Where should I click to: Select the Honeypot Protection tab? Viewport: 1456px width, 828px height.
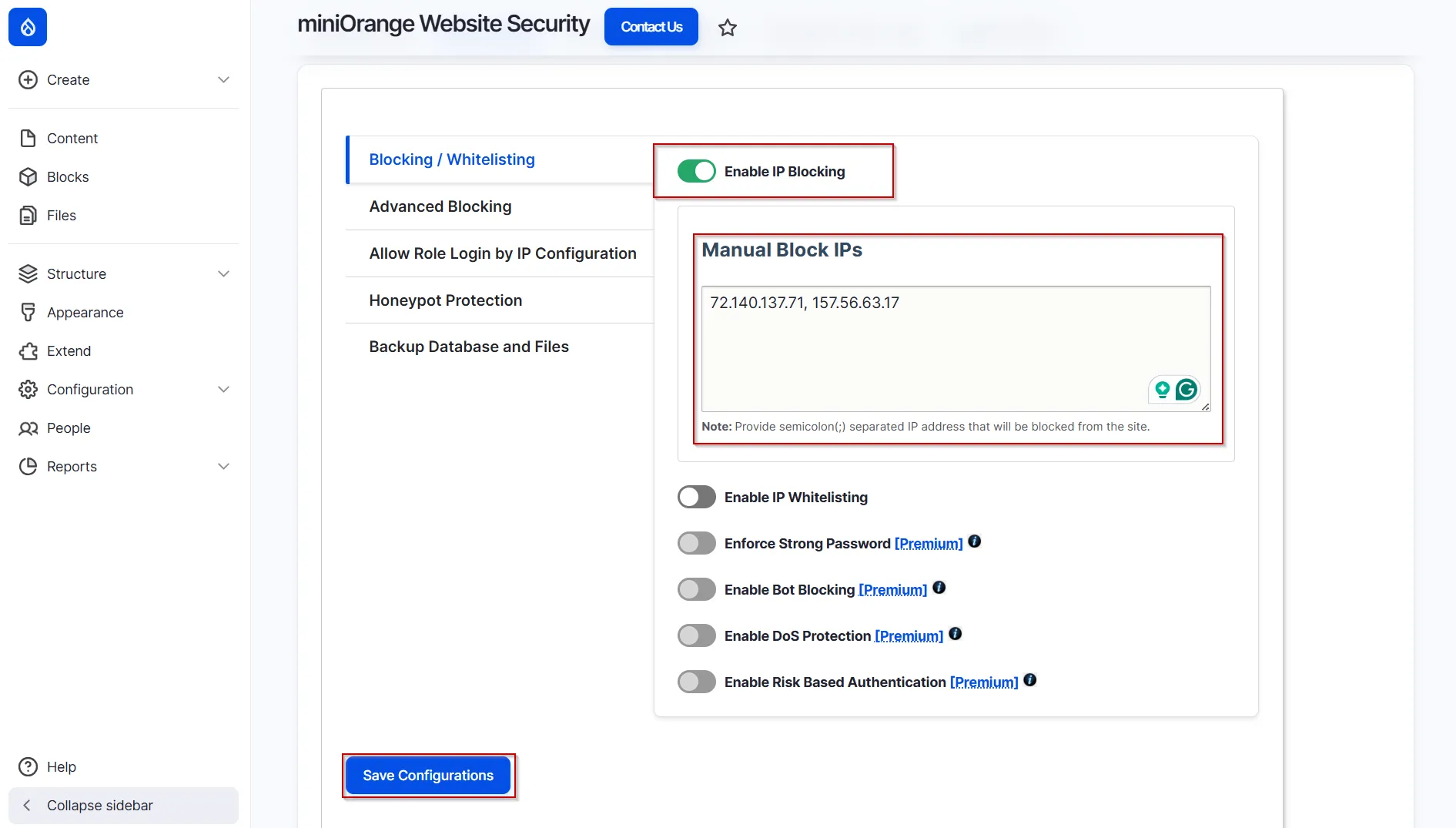coord(500,300)
